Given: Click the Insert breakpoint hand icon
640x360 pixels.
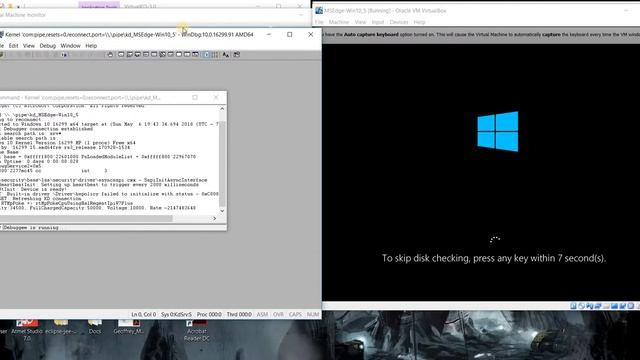Looking at the screenshot, I should coord(110,55).
